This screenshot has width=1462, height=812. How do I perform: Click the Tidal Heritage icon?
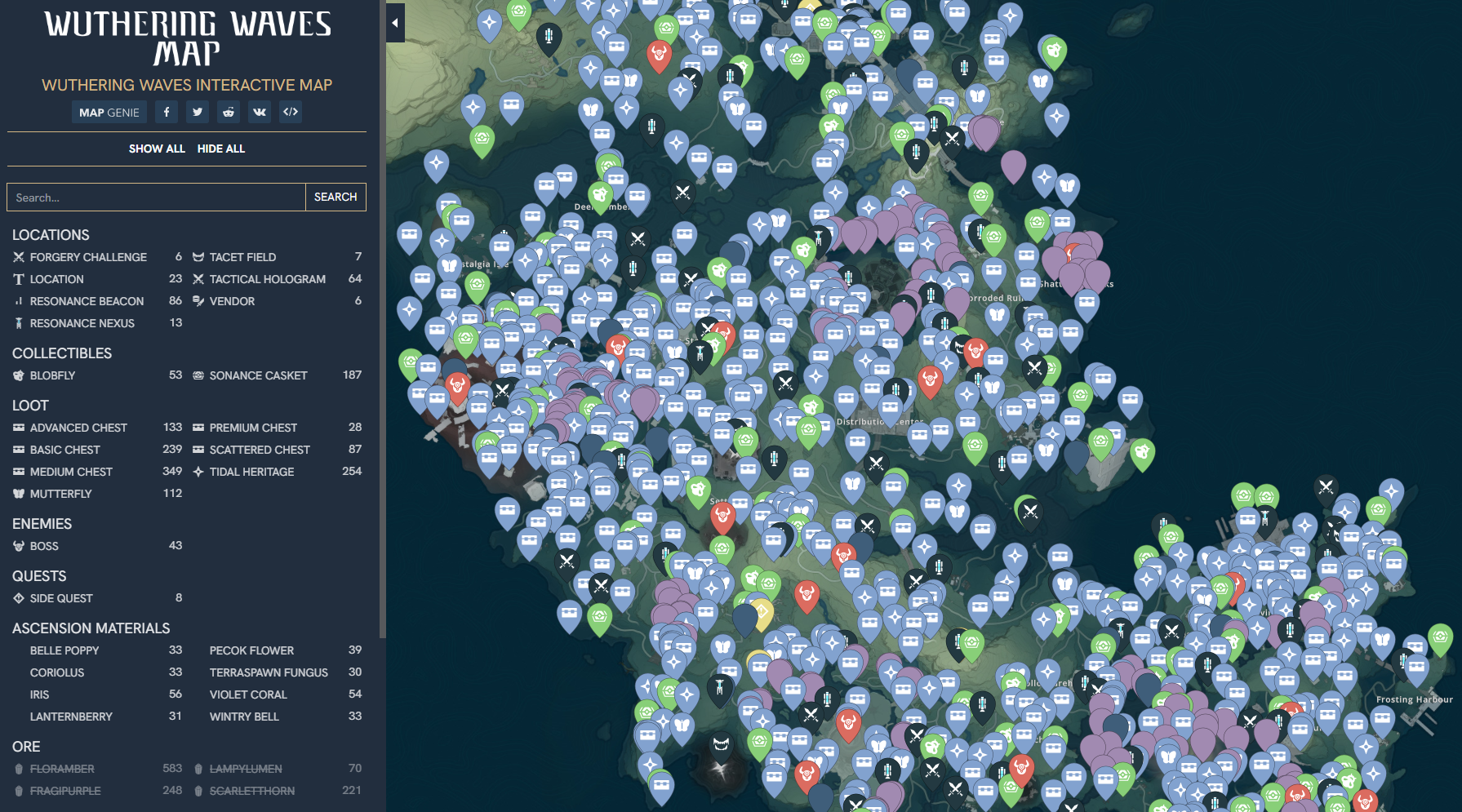pyautogui.click(x=198, y=472)
